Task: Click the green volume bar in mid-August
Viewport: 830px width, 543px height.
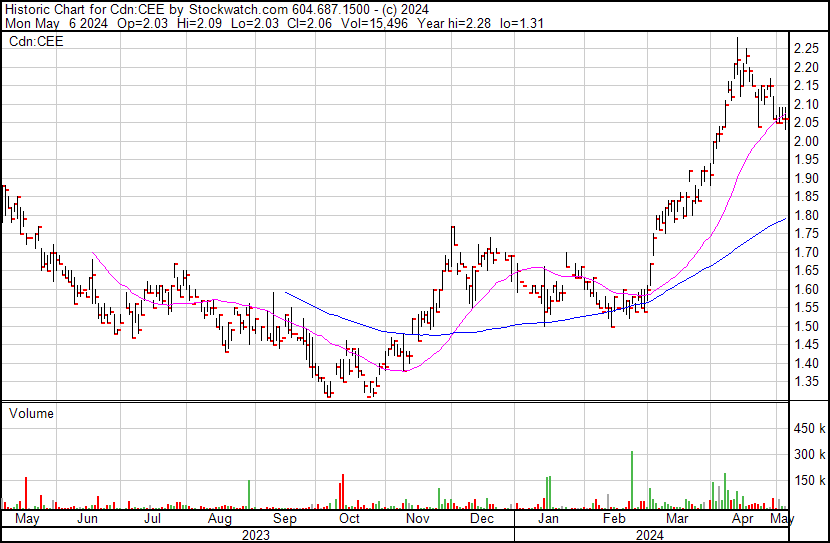Action: [249, 494]
